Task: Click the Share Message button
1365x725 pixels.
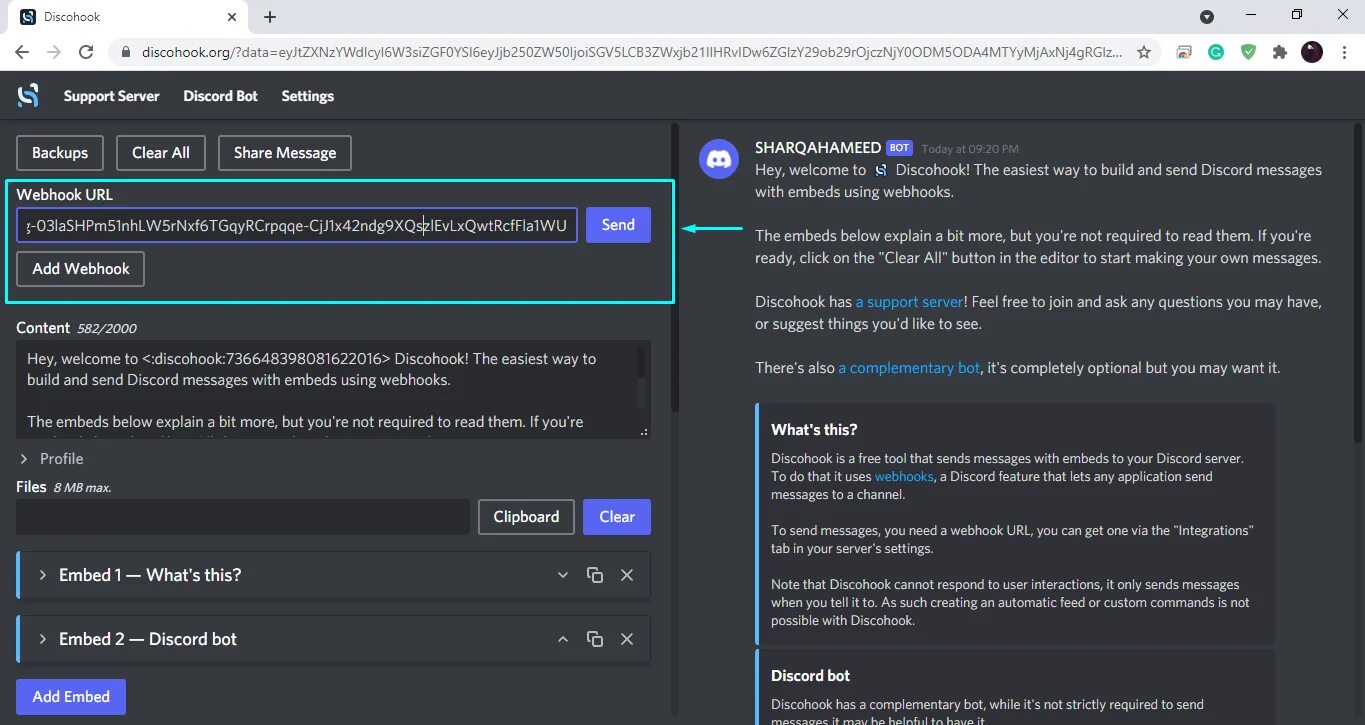Action: (x=285, y=153)
